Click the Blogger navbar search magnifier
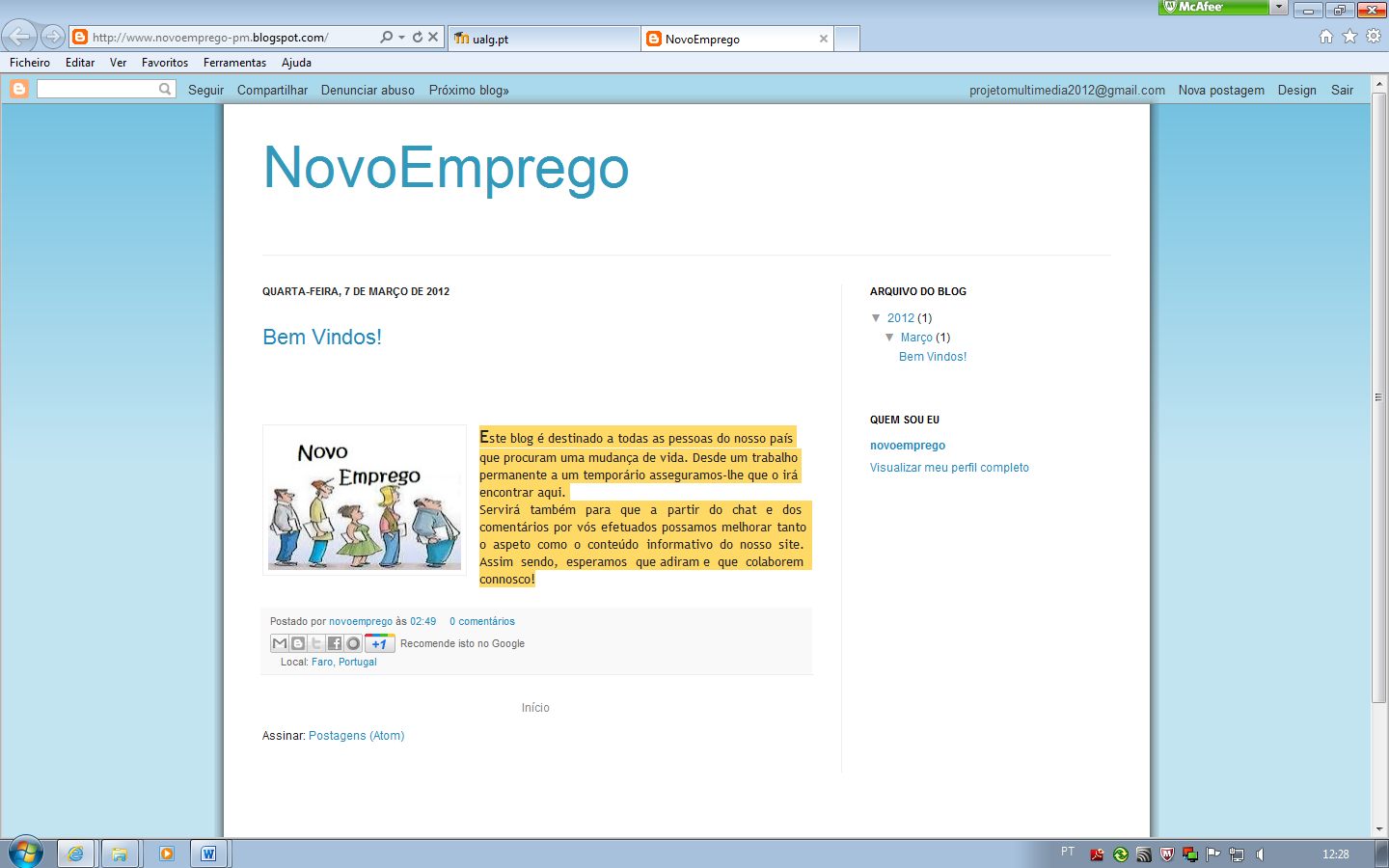The width and height of the screenshot is (1389, 868). tap(165, 89)
